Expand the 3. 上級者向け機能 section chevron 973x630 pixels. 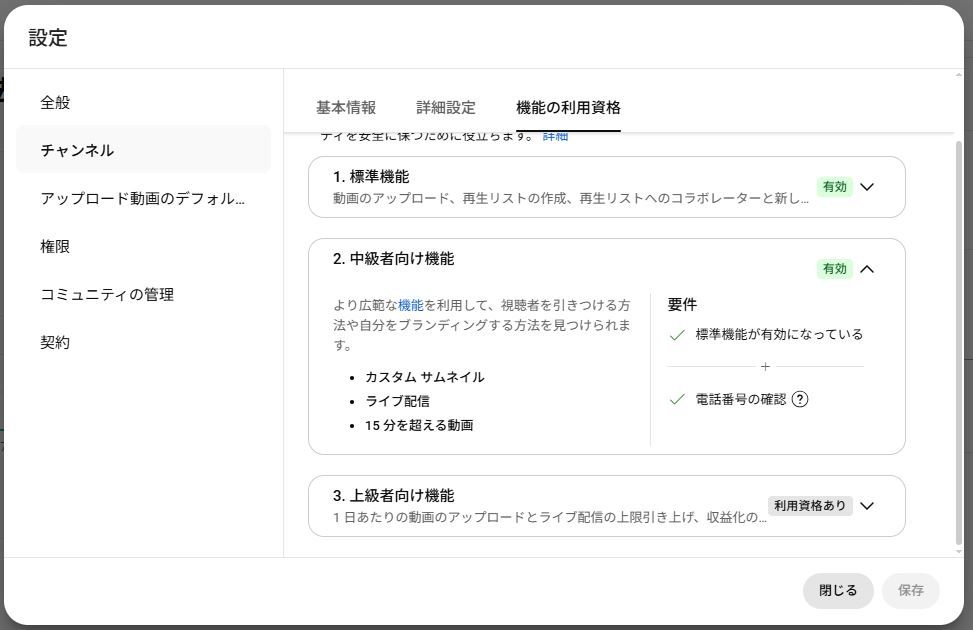click(x=867, y=506)
